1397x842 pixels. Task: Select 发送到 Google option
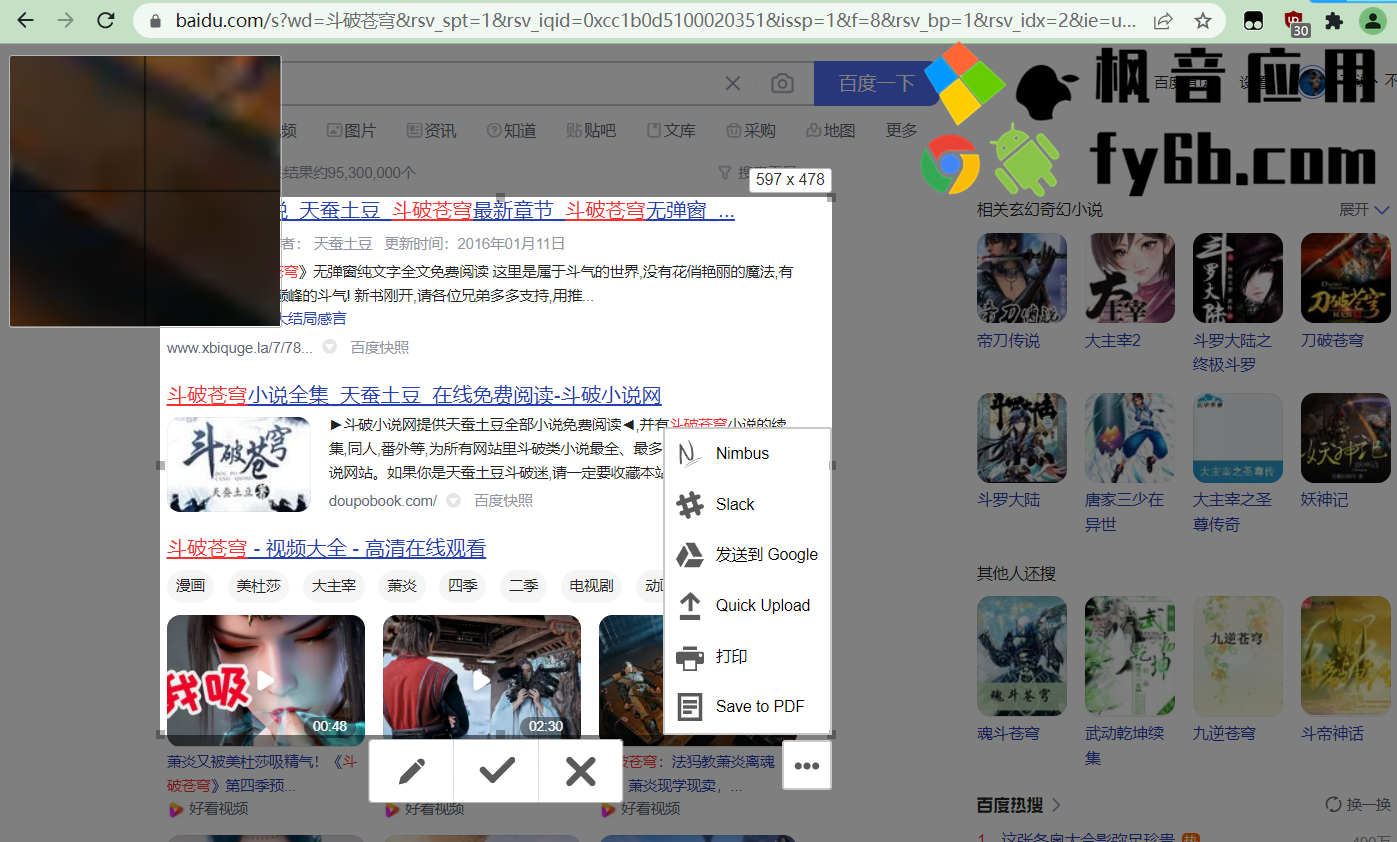click(748, 555)
